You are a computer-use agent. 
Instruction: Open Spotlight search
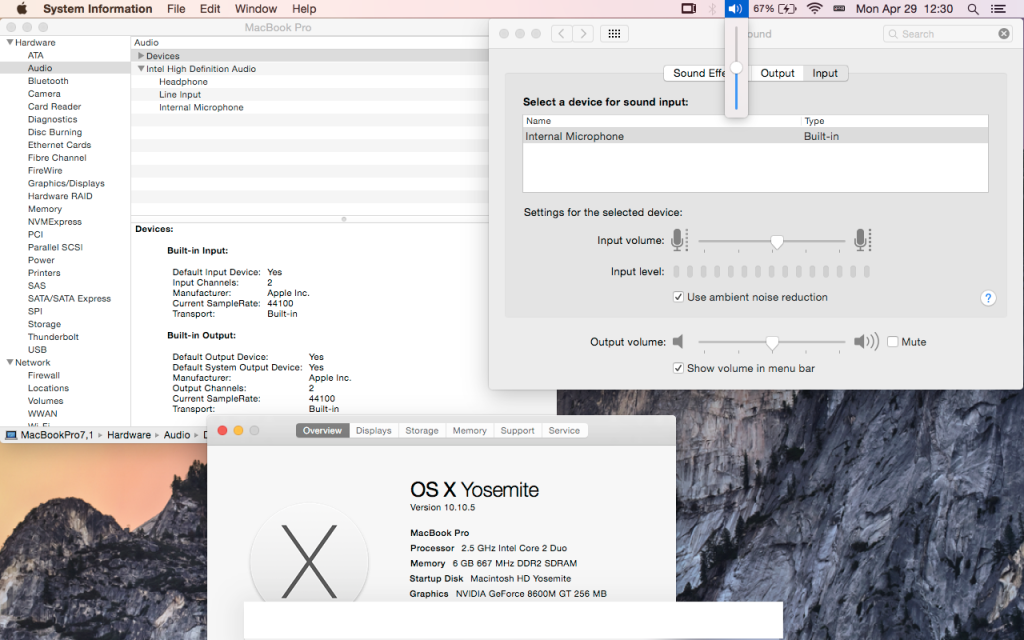[x=972, y=9]
